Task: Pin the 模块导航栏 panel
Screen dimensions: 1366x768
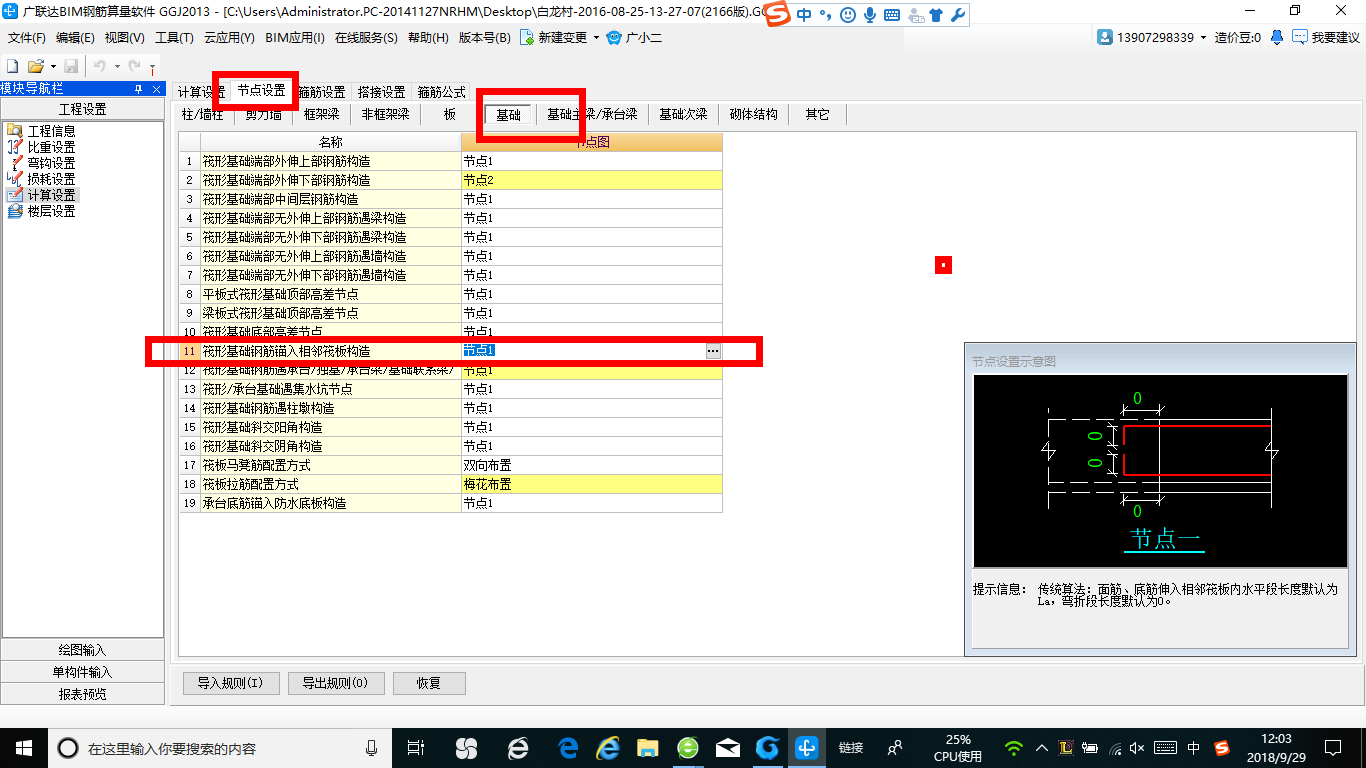Action: point(139,89)
